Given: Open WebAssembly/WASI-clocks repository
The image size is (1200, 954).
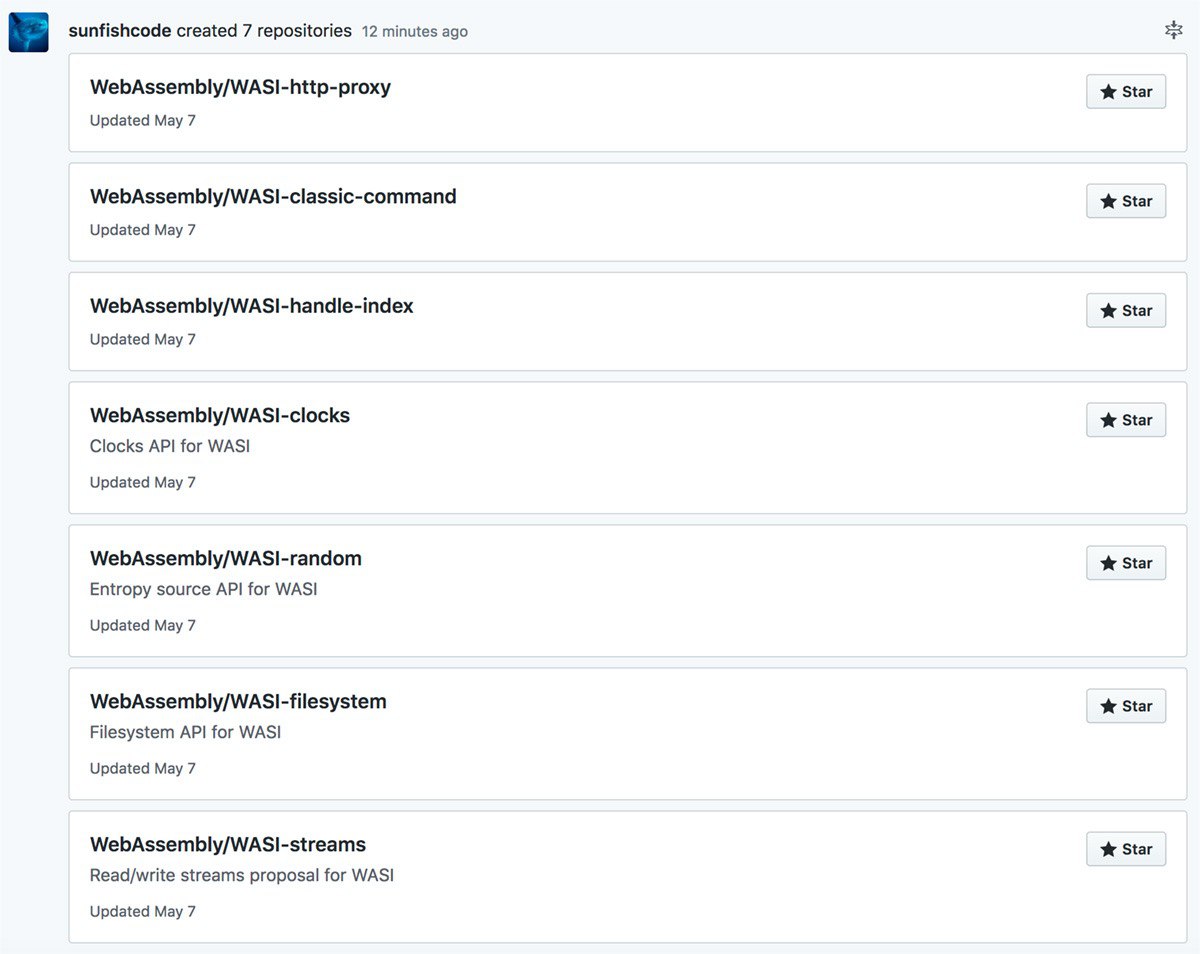Looking at the screenshot, I should (x=220, y=416).
